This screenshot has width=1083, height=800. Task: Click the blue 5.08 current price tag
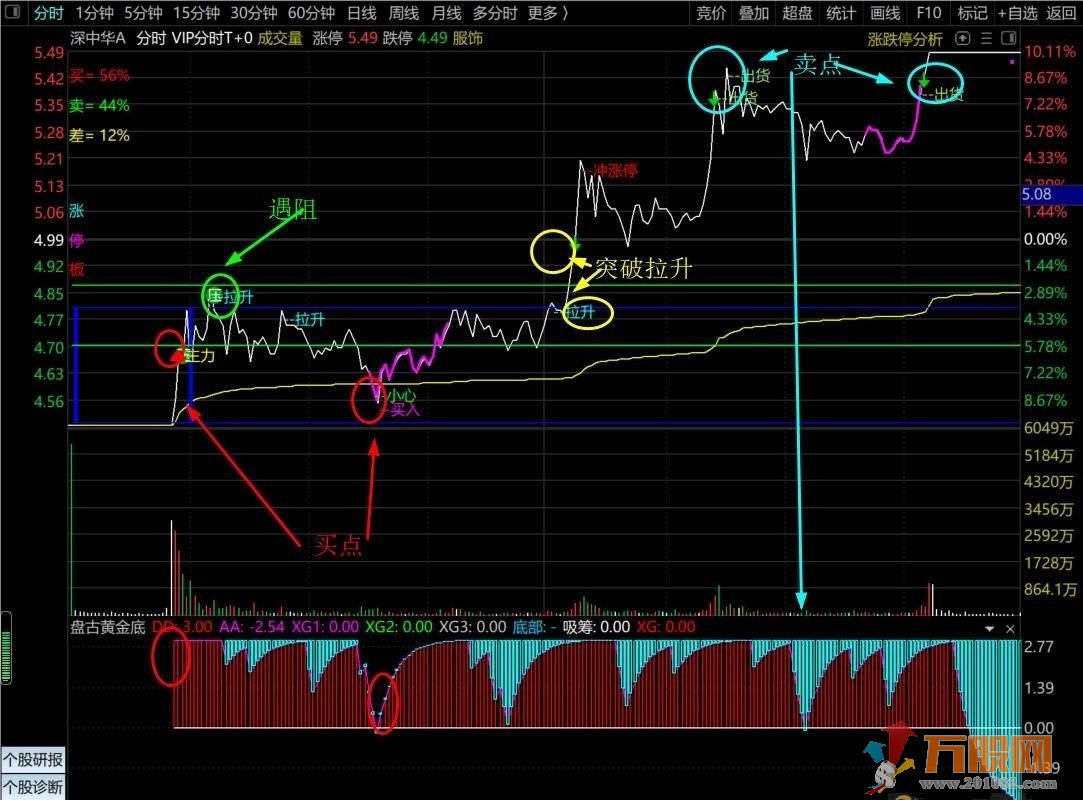[1051, 195]
